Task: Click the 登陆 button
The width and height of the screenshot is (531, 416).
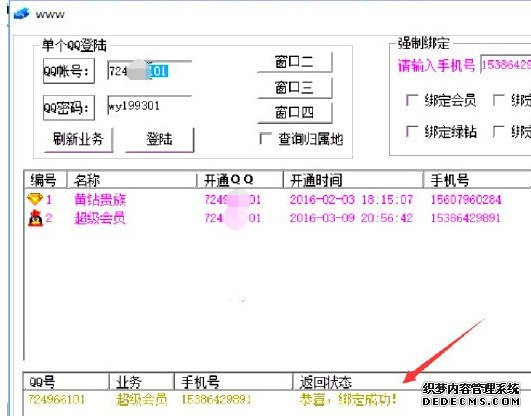Action: (160, 139)
